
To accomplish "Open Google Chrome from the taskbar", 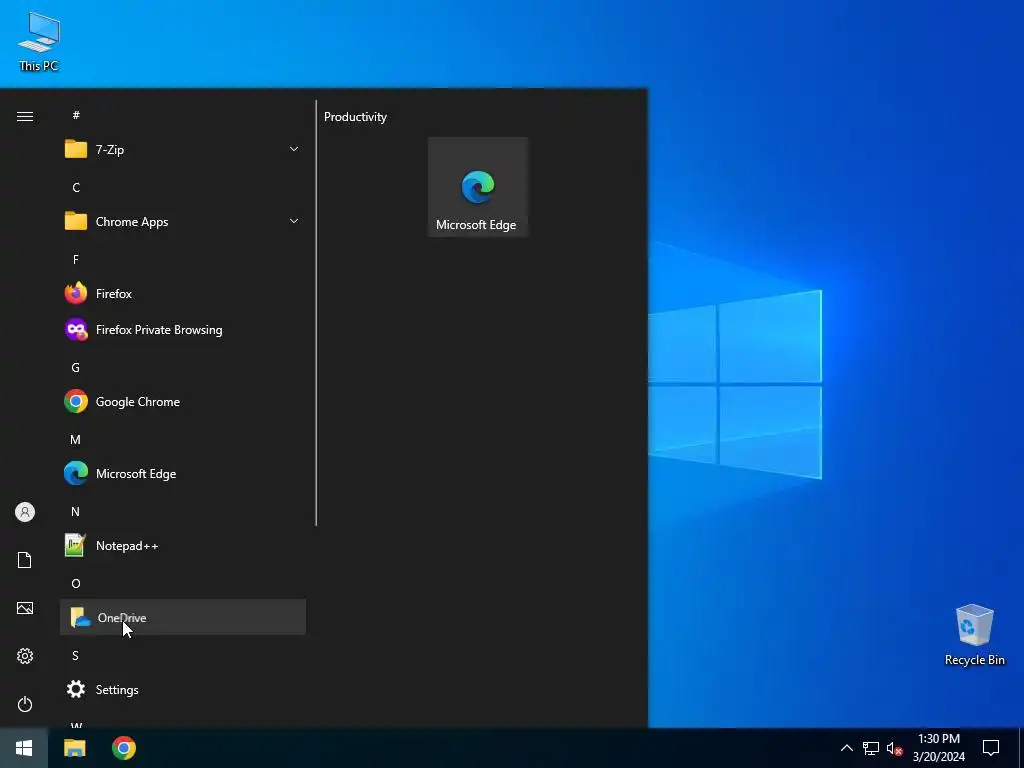I will [123, 748].
